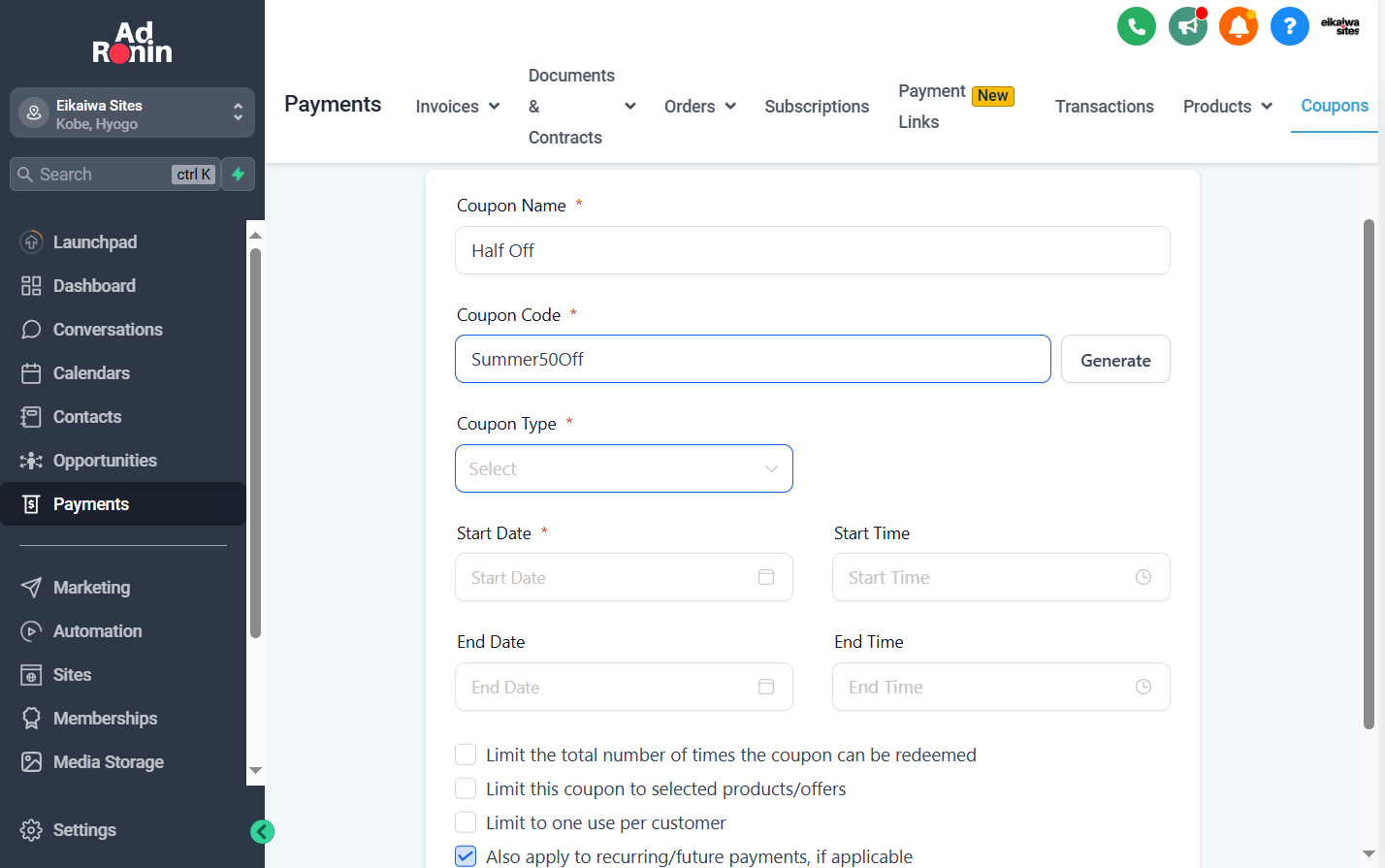Enable limit on total redemption count
The height and width of the screenshot is (868, 1385).
(466, 755)
